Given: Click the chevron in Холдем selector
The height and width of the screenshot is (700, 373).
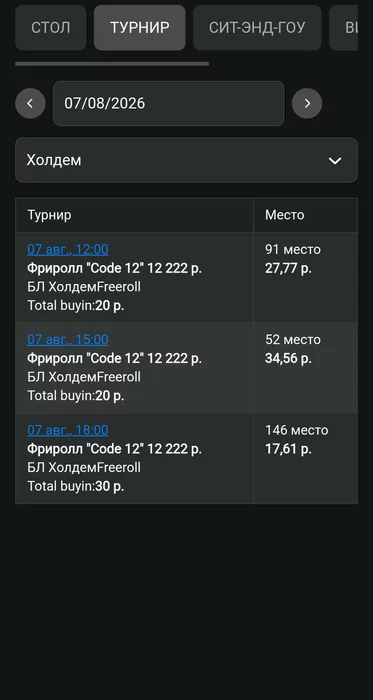Looking at the screenshot, I should click(x=335, y=161).
